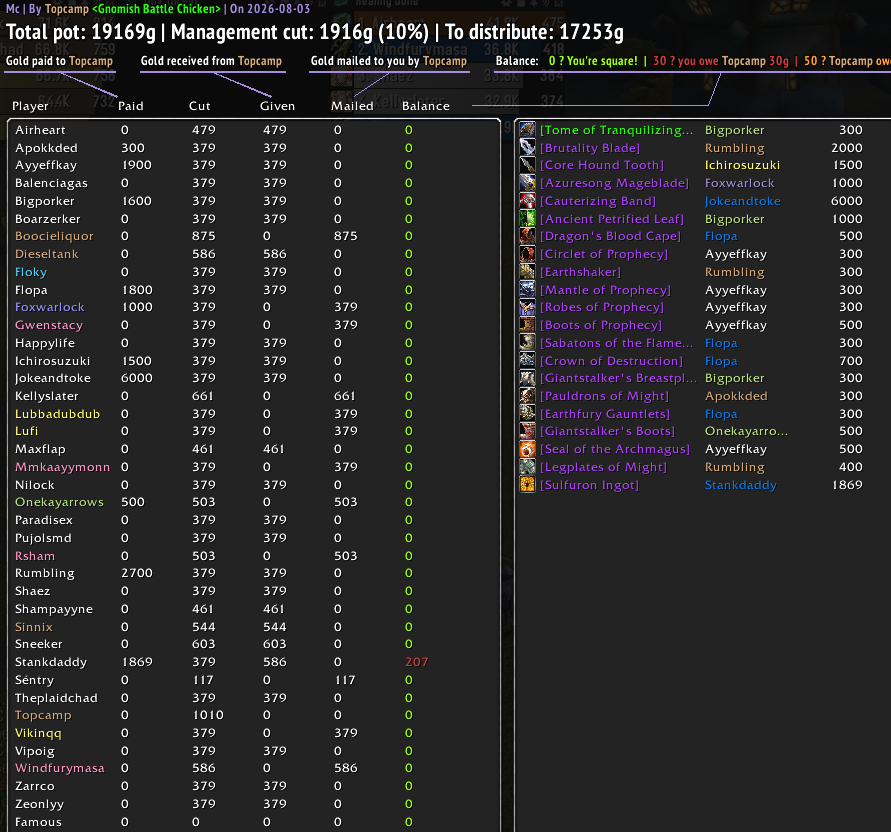
Task: Open the [Seal of the Archmagus] link
Action: click(x=615, y=449)
